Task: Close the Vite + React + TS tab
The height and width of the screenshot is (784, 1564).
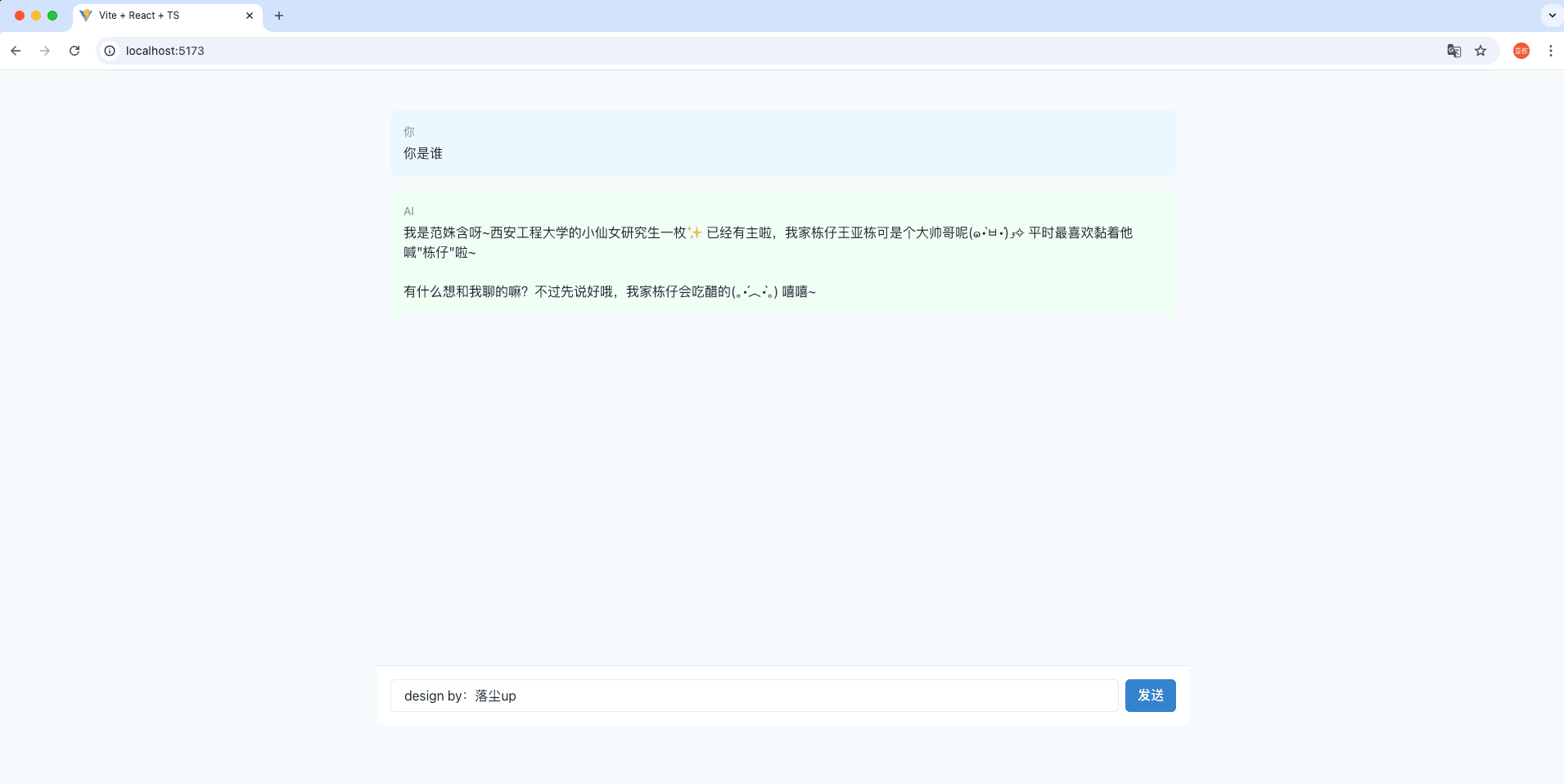Action: pos(250,16)
